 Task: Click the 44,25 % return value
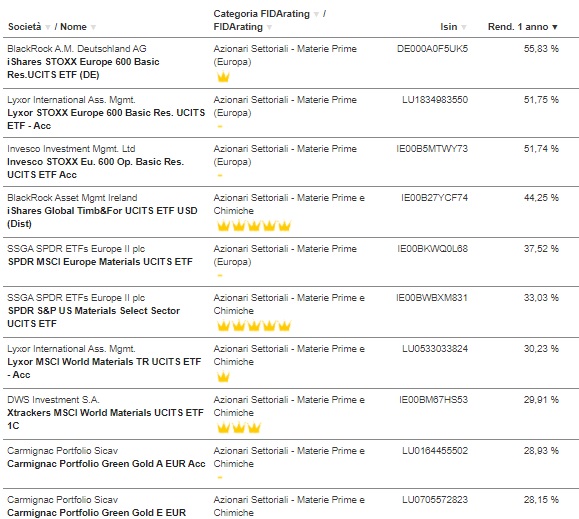(541, 198)
